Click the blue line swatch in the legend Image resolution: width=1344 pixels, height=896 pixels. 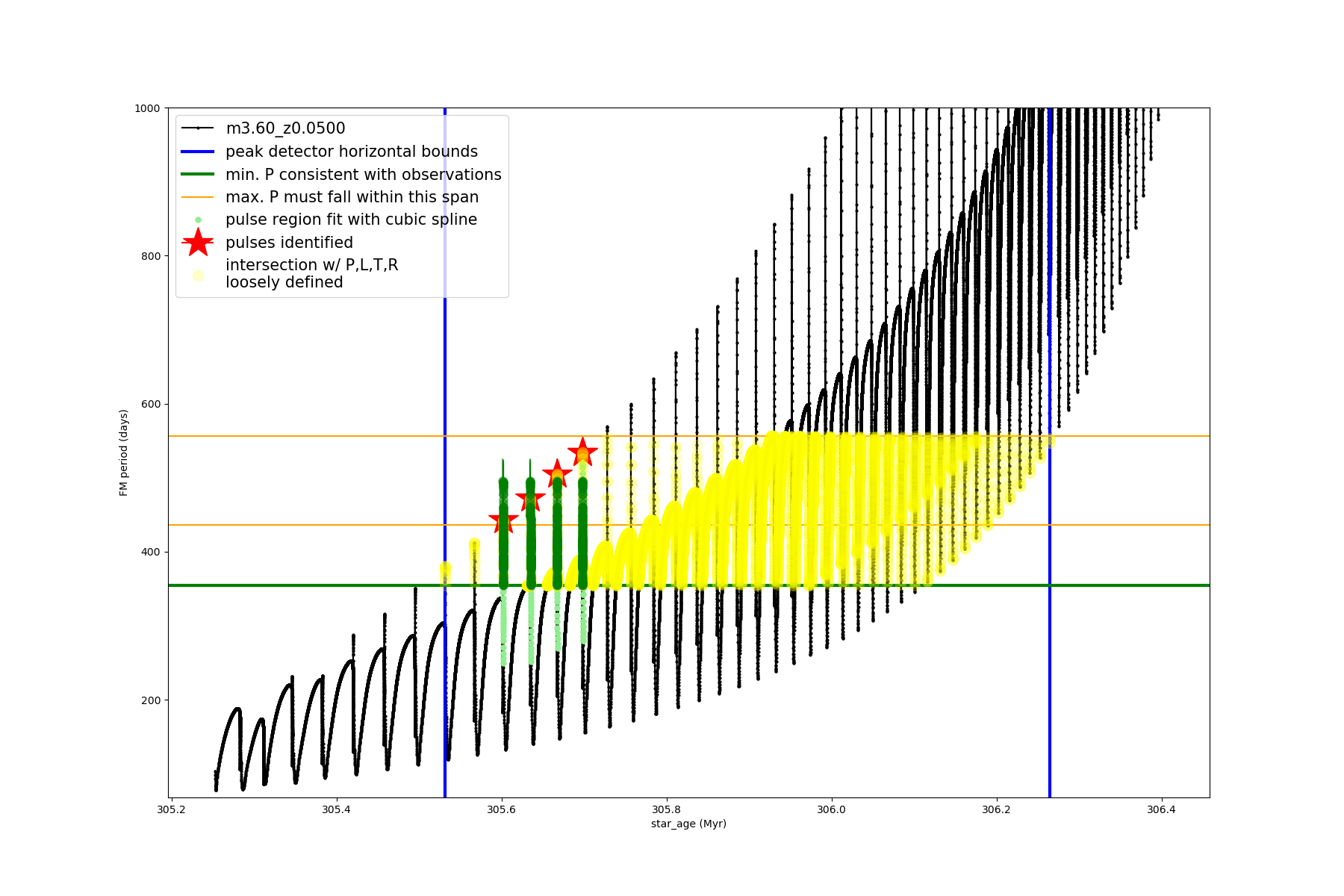coord(198,152)
